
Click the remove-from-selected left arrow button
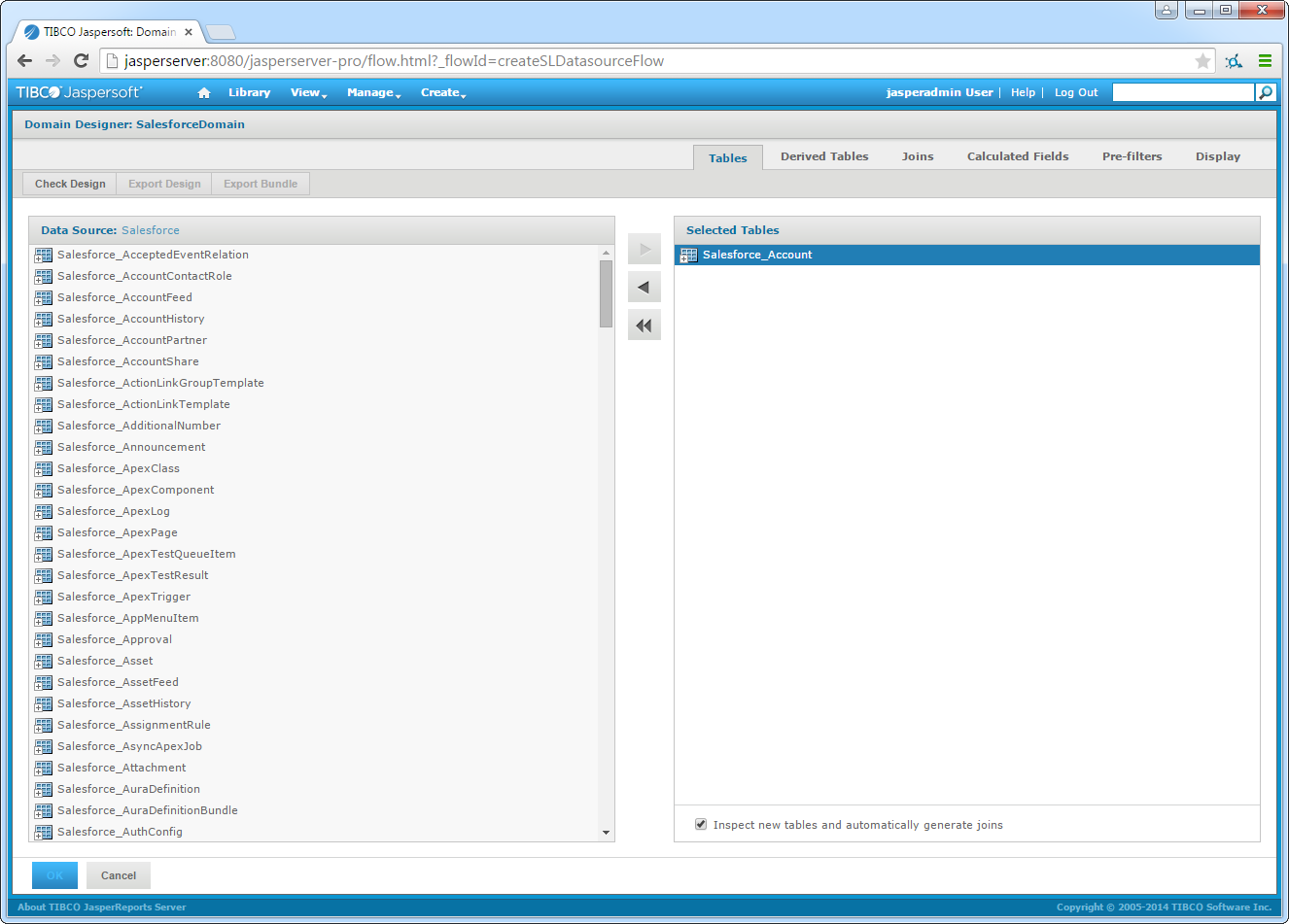644,288
